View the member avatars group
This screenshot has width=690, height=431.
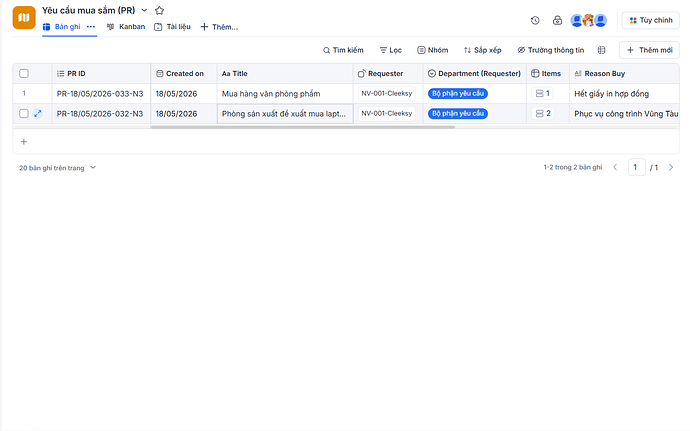589,20
